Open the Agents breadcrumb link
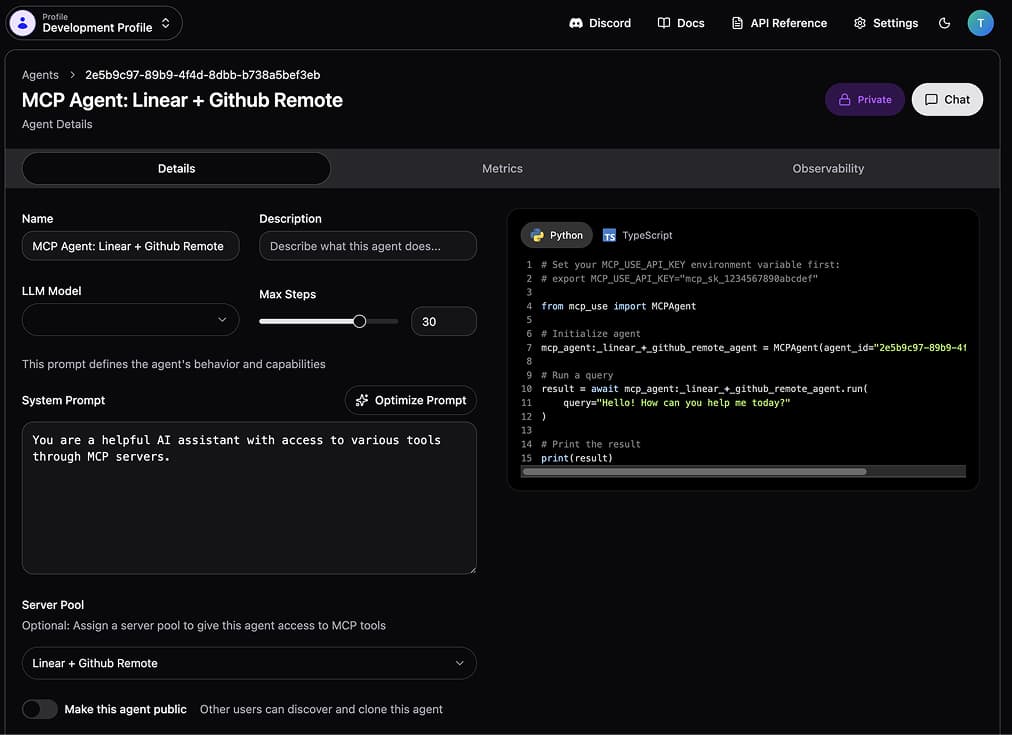Viewport: 1012px width, 735px height. (40, 74)
